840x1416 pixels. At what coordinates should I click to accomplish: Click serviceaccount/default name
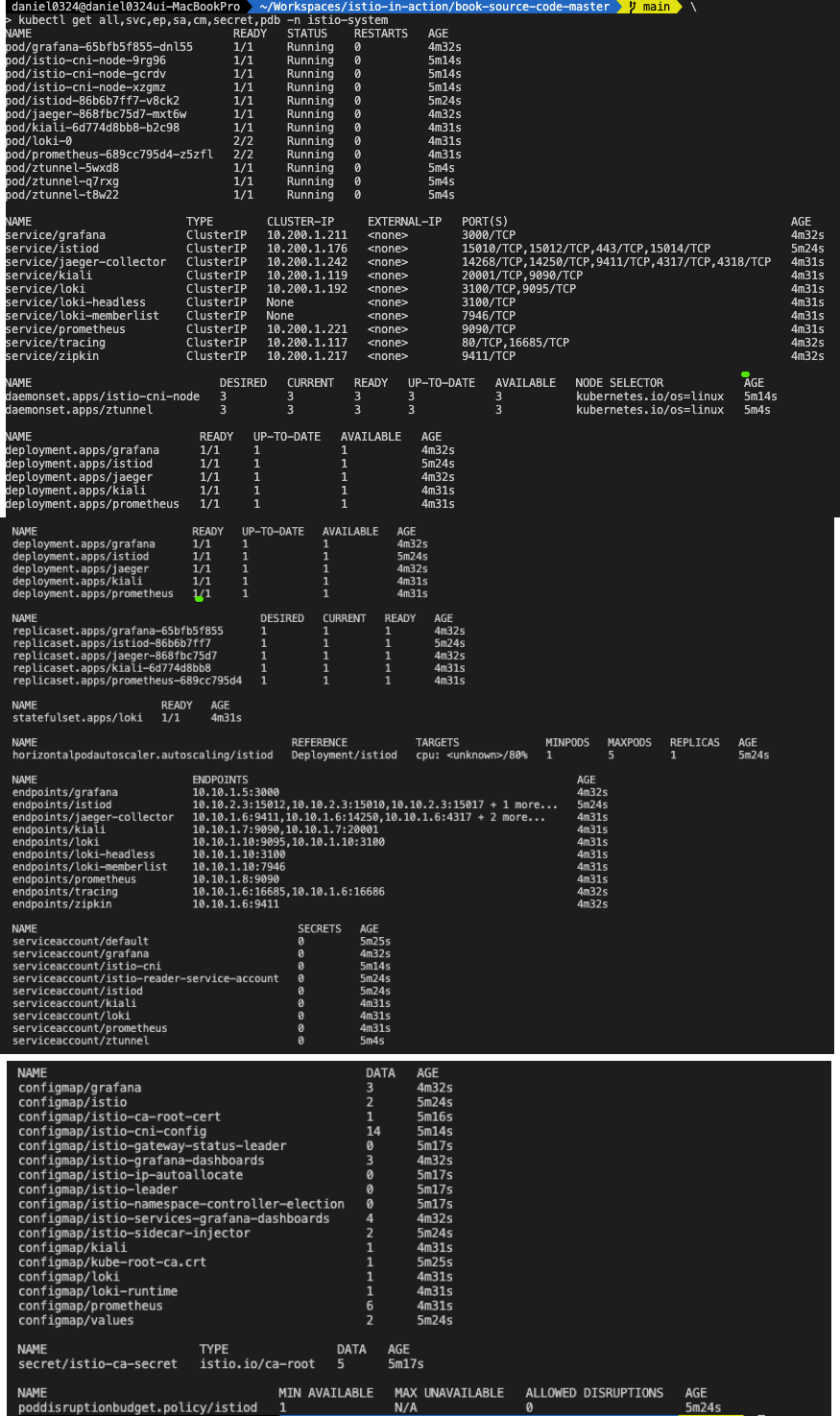point(81,941)
